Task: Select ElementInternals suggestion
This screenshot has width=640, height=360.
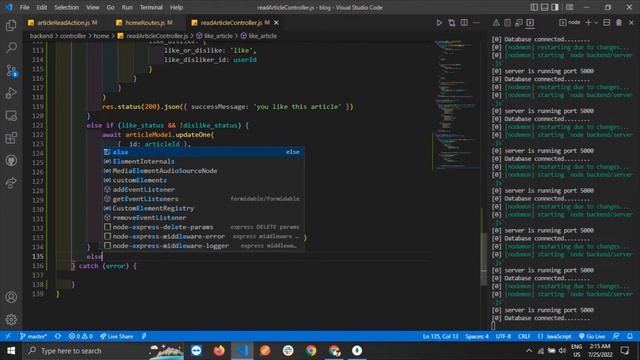Action: tap(203, 161)
